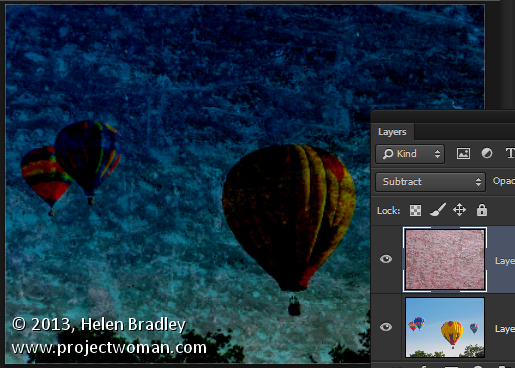Screen dimensions: 515x368
Task: Click the bottom layer's name text
Action: tap(505, 329)
